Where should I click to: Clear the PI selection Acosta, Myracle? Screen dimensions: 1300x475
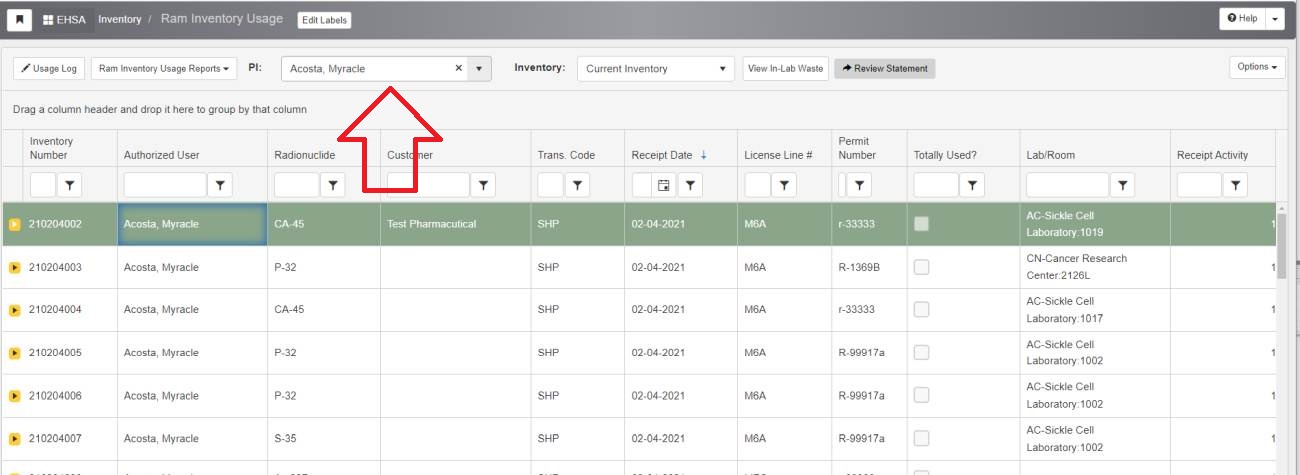tap(459, 69)
